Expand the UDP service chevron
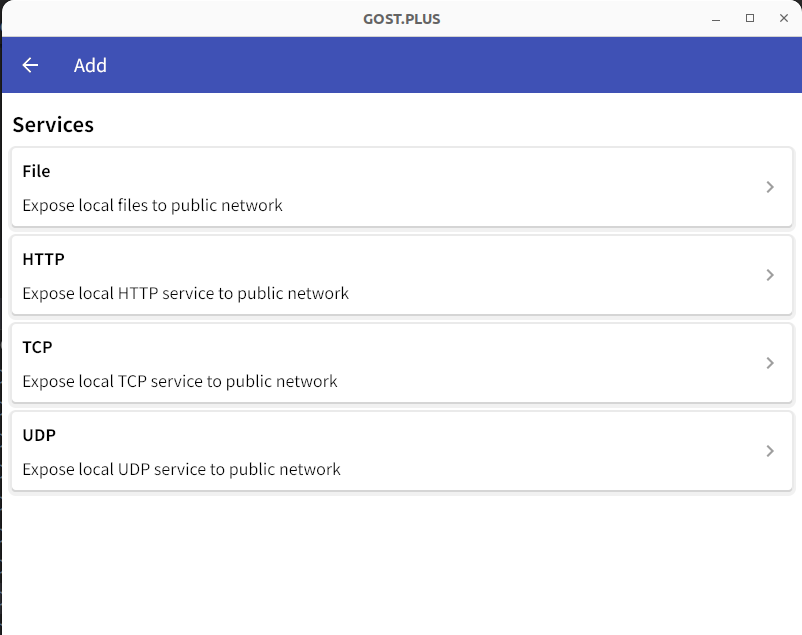This screenshot has height=635, width=802. tap(770, 451)
